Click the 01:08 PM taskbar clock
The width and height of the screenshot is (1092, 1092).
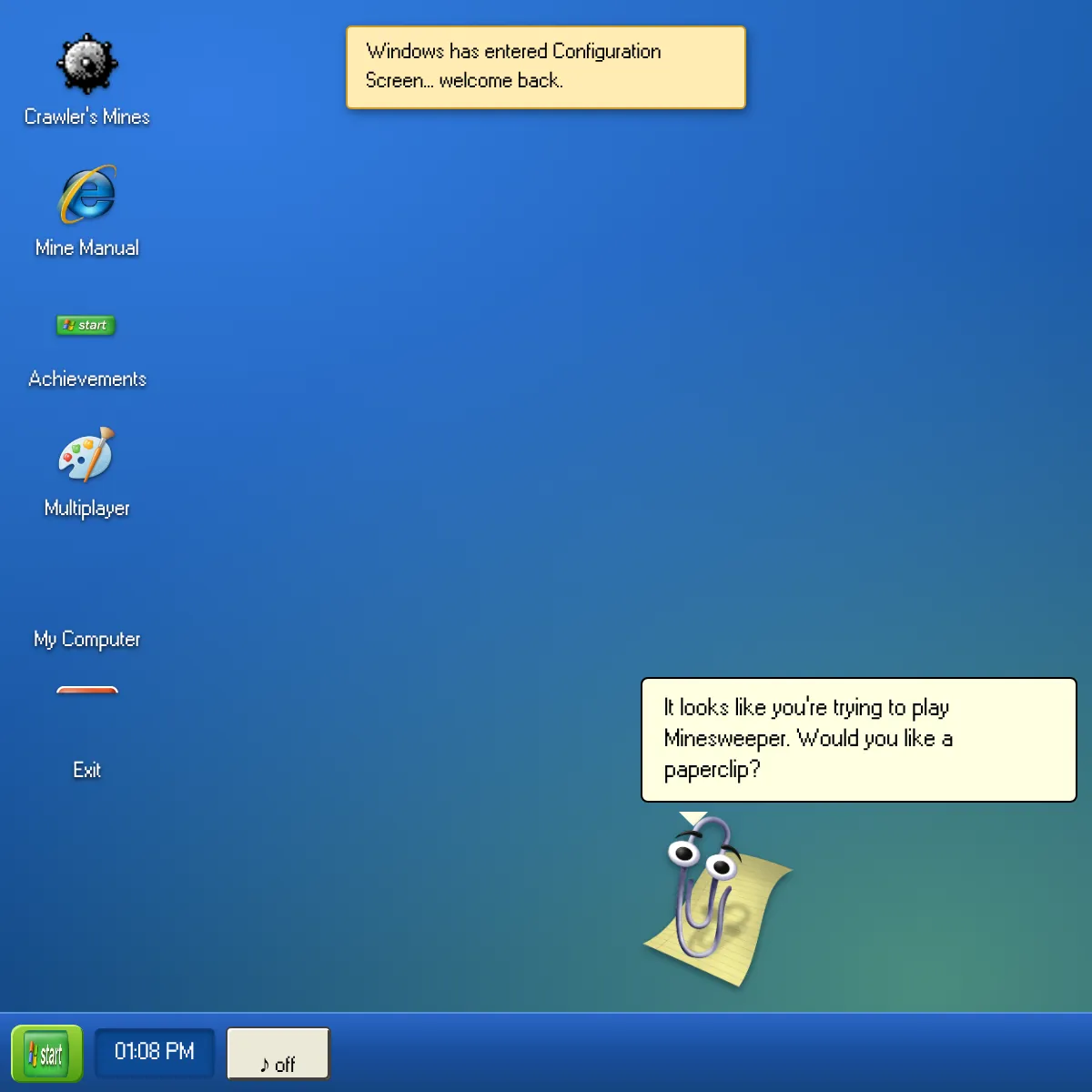(x=155, y=1052)
